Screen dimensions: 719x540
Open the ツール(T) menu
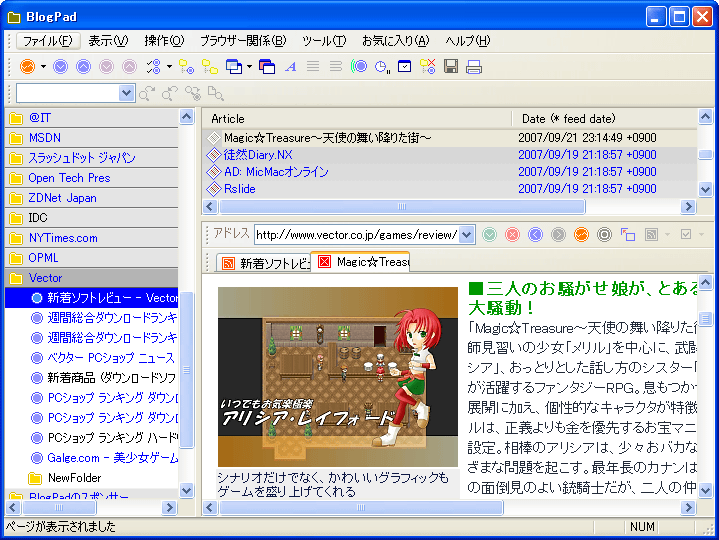pos(324,41)
